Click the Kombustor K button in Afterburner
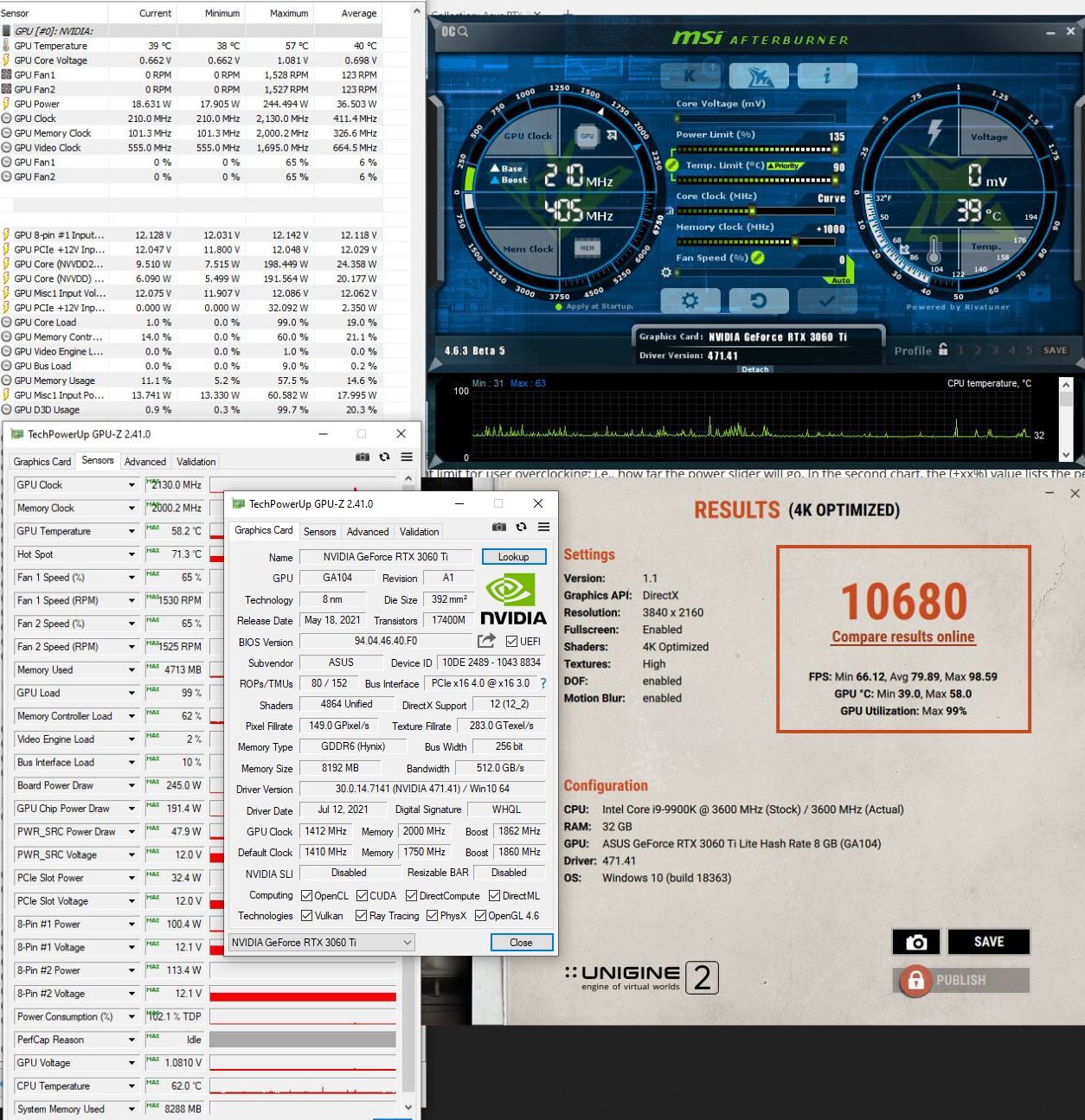Screen dimensions: 1085x1120 coord(690,75)
